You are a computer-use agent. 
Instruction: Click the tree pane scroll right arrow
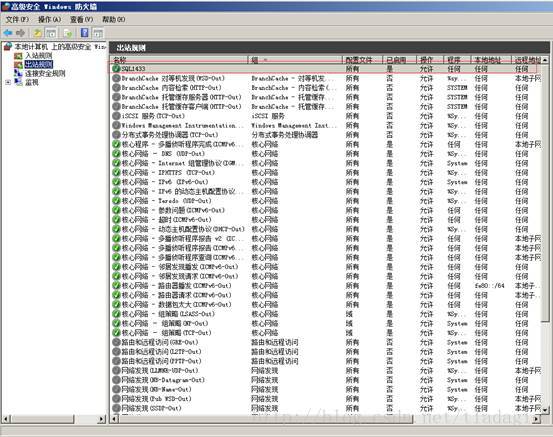tap(102, 419)
